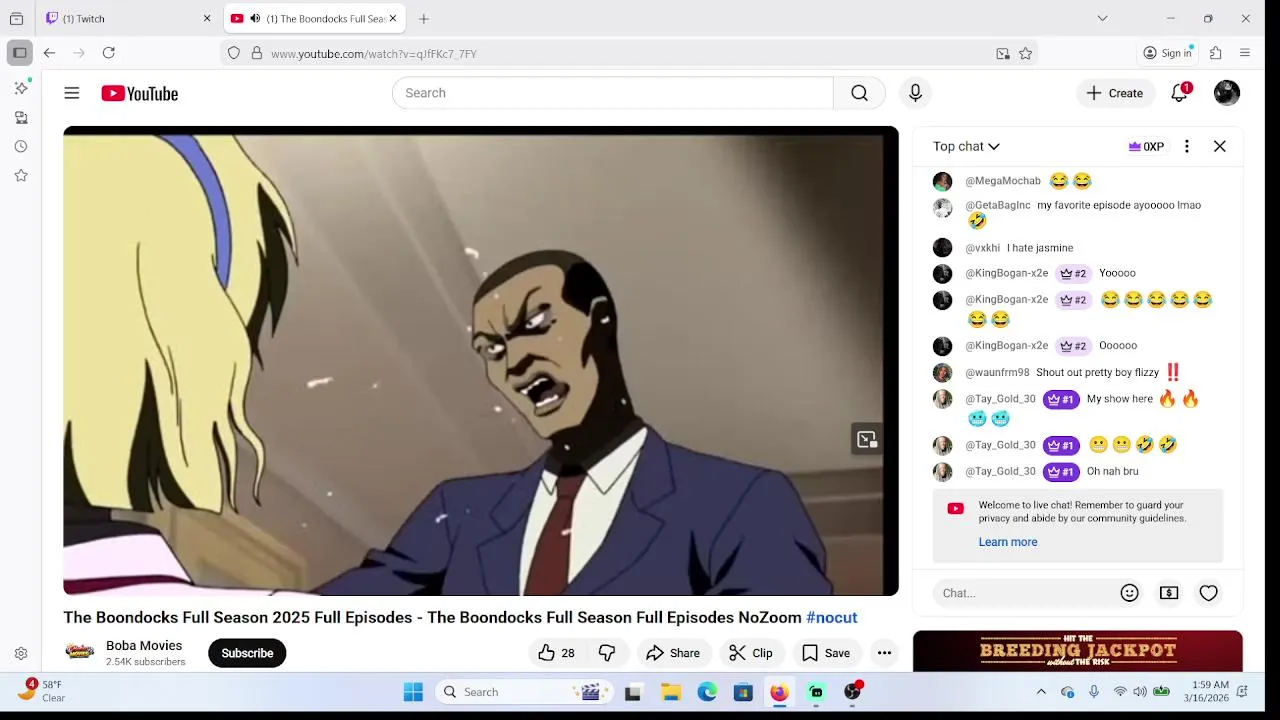Open Windows Start menu

click(x=413, y=692)
